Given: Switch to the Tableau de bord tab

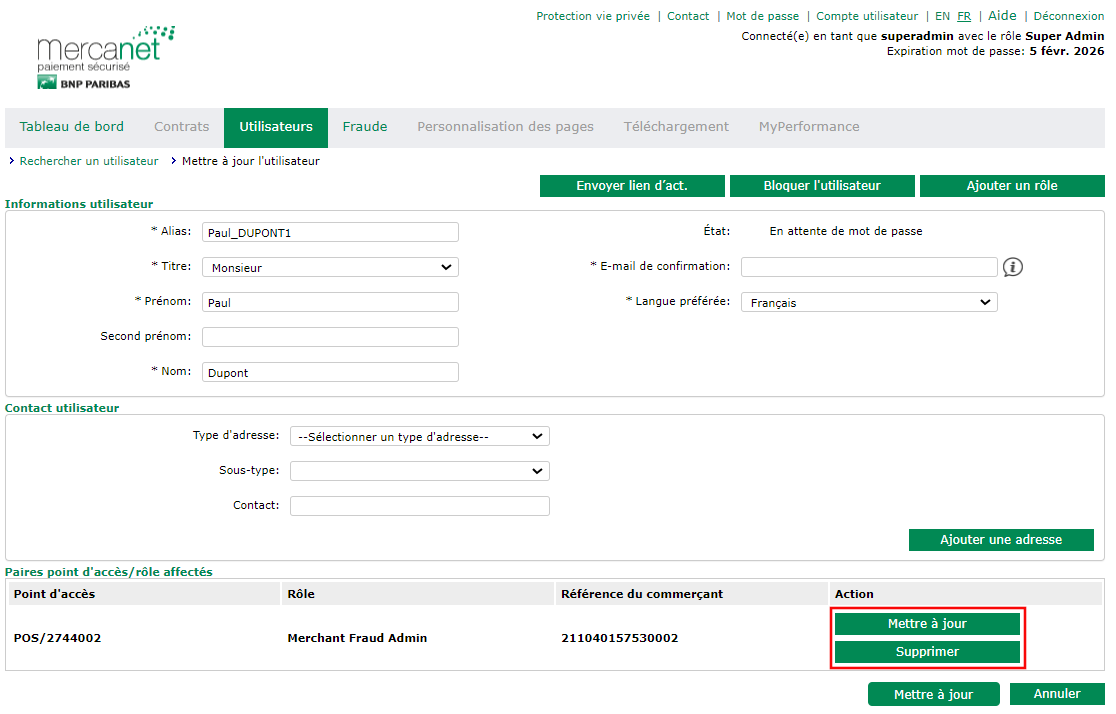Looking at the screenshot, I should 72,127.
